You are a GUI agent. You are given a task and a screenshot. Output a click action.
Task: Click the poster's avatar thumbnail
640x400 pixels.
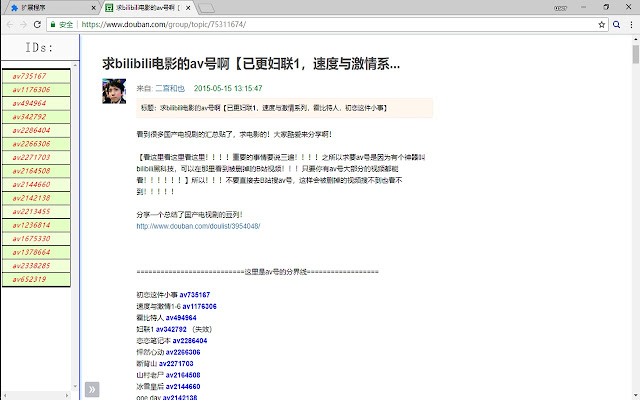[114, 91]
